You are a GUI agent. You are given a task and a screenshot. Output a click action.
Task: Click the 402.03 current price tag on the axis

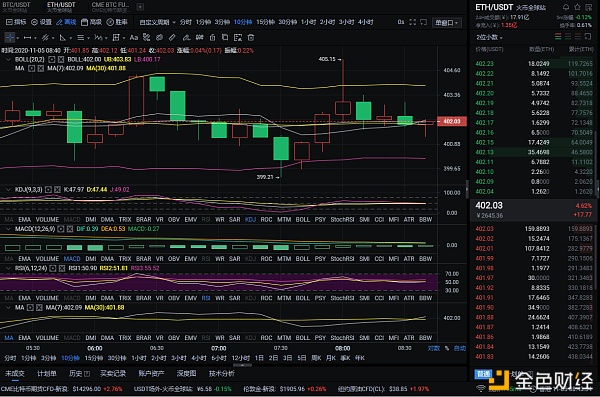tap(452, 121)
